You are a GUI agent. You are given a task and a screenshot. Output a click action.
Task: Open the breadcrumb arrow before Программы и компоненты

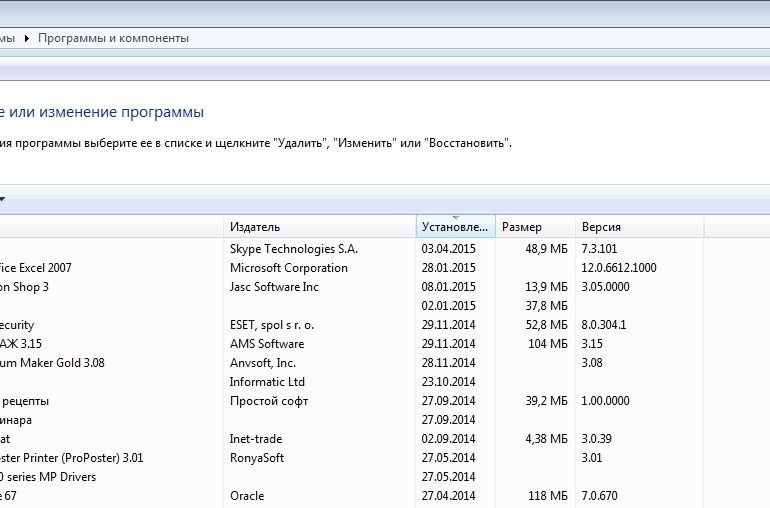click(x=26, y=38)
